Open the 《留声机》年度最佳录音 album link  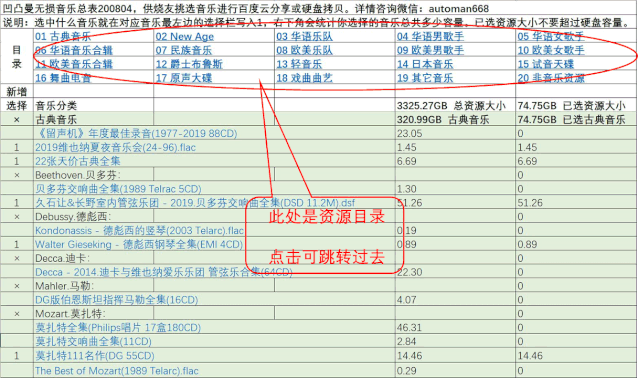tap(136, 133)
